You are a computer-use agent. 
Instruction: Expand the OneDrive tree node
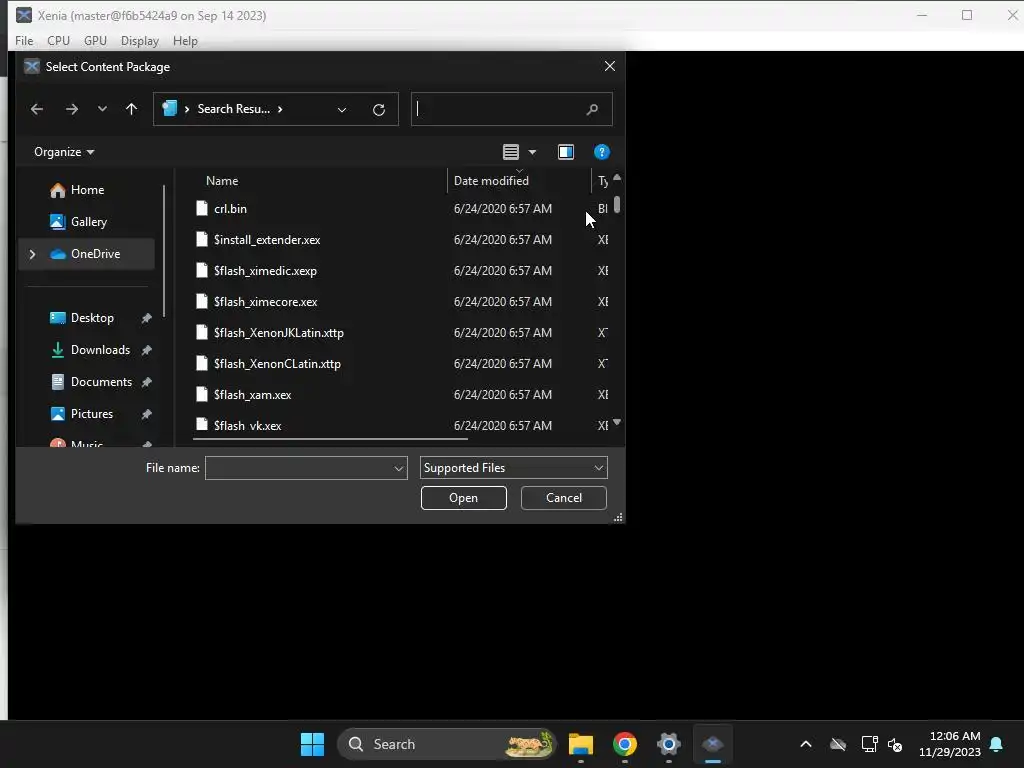coord(32,254)
